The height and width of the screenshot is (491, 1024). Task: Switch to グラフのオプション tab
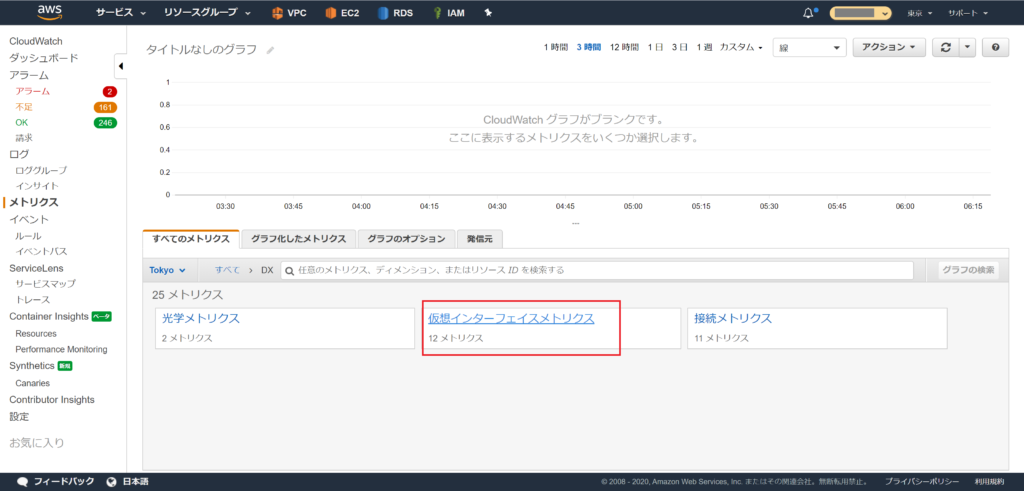pos(404,238)
